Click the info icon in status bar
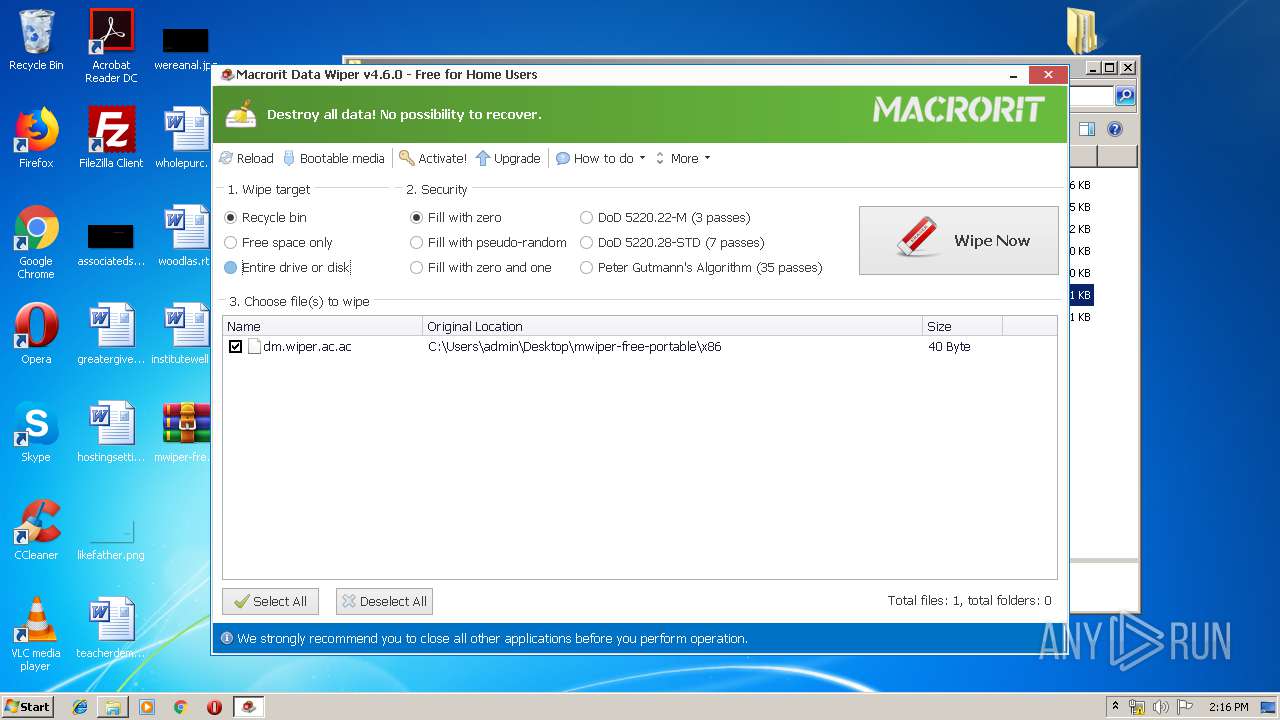The image size is (1280, 720). click(227, 638)
